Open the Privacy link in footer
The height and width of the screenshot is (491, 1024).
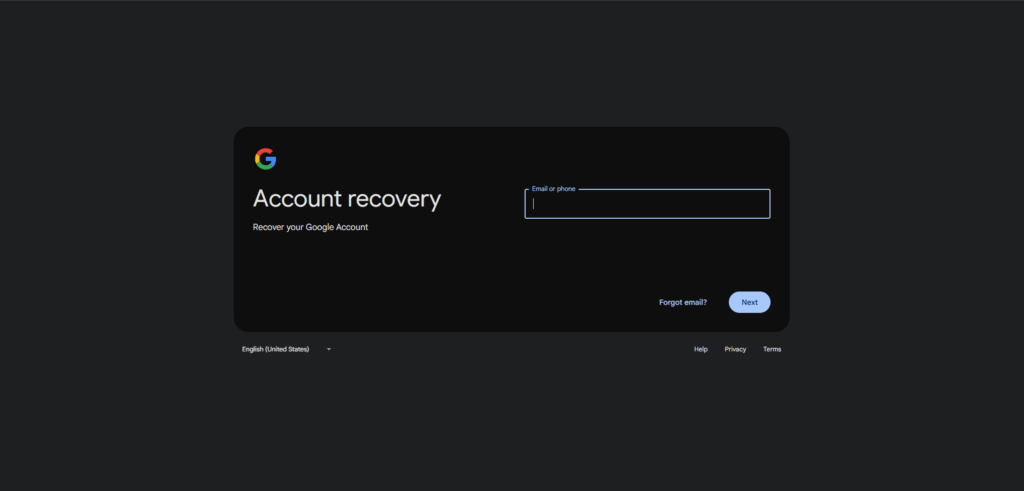pos(735,349)
